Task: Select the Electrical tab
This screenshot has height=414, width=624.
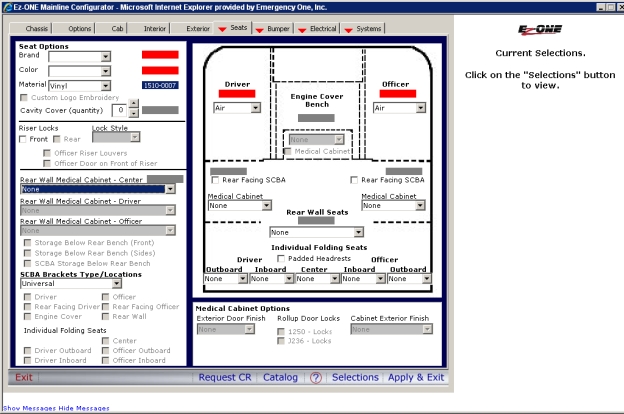Action: [318, 29]
